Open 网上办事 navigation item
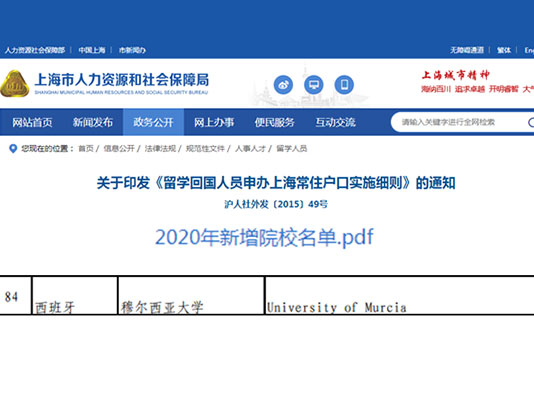This screenshot has width=534, height=394. (x=214, y=122)
